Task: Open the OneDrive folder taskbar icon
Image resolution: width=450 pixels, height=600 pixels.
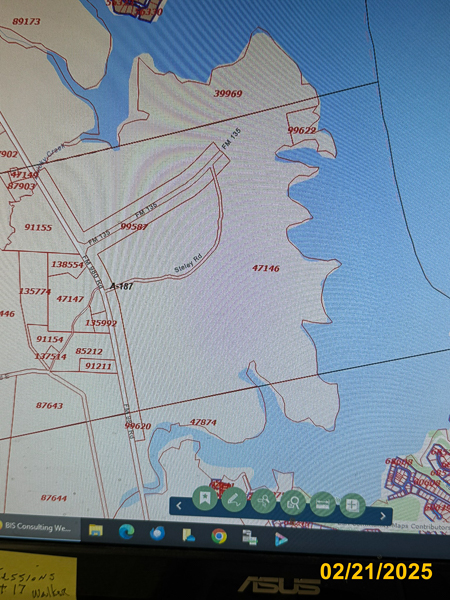Action: [x=188, y=535]
